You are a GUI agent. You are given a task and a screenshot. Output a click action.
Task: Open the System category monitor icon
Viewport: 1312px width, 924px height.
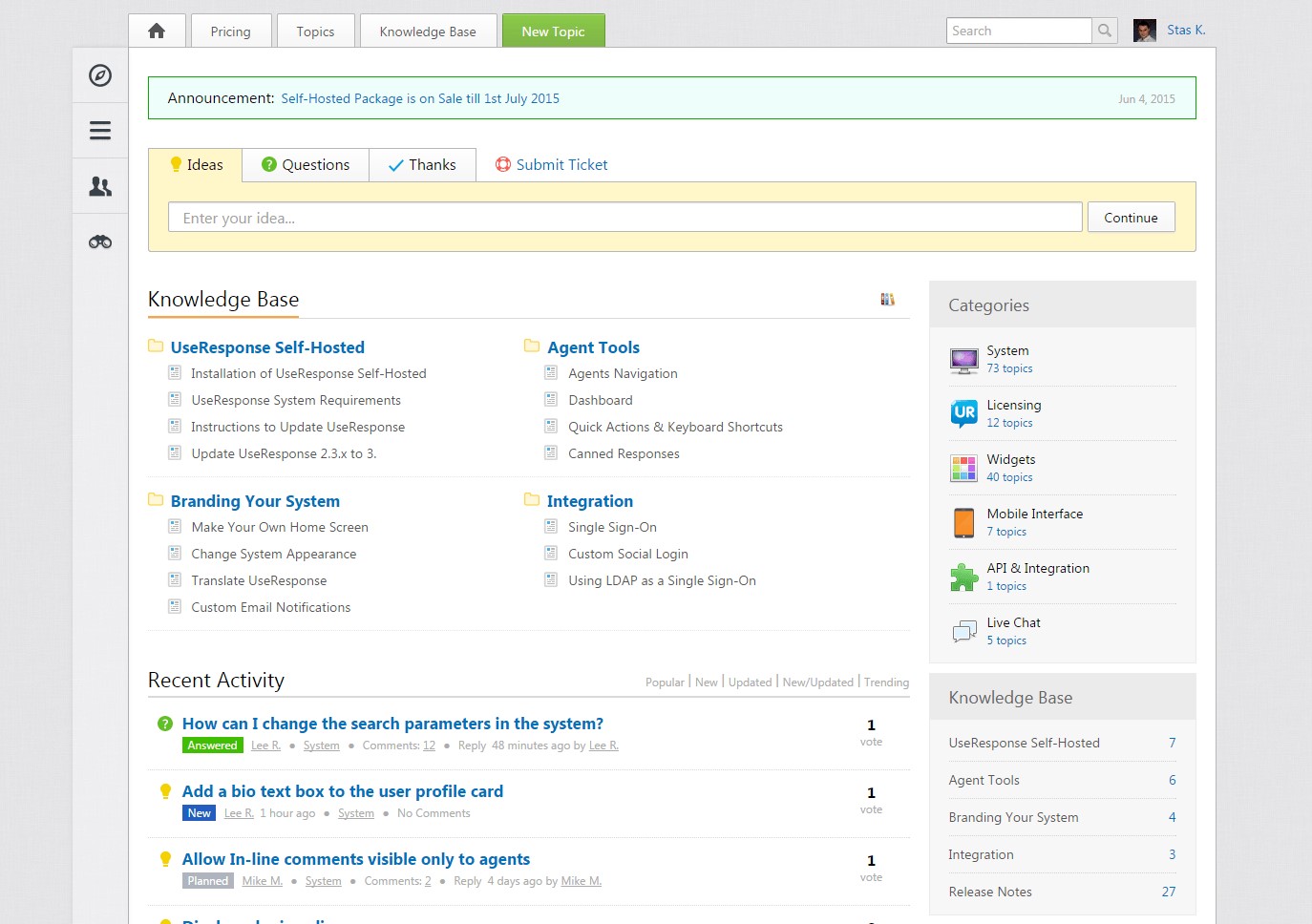coord(963,360)
